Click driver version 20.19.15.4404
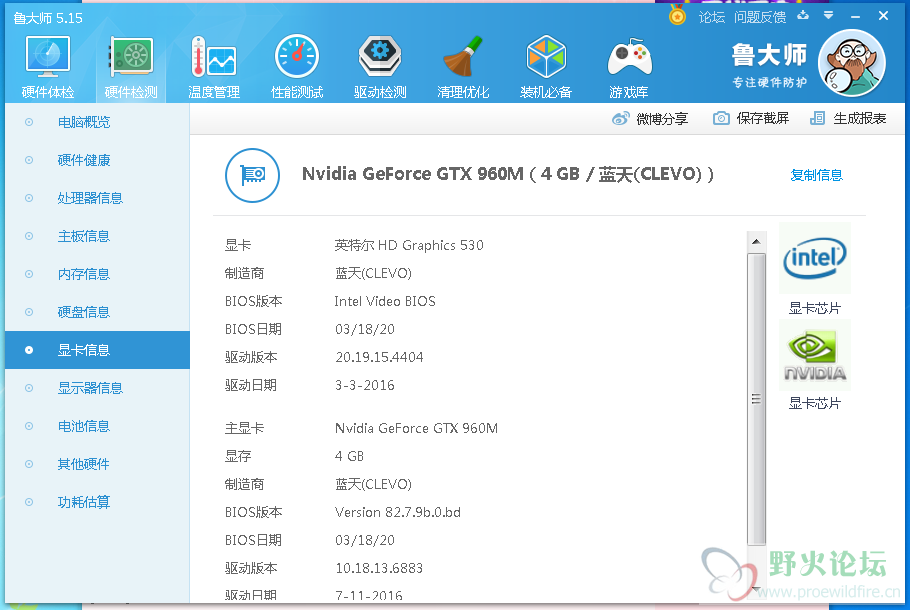The image size is (910, 610). coord(379,357)
